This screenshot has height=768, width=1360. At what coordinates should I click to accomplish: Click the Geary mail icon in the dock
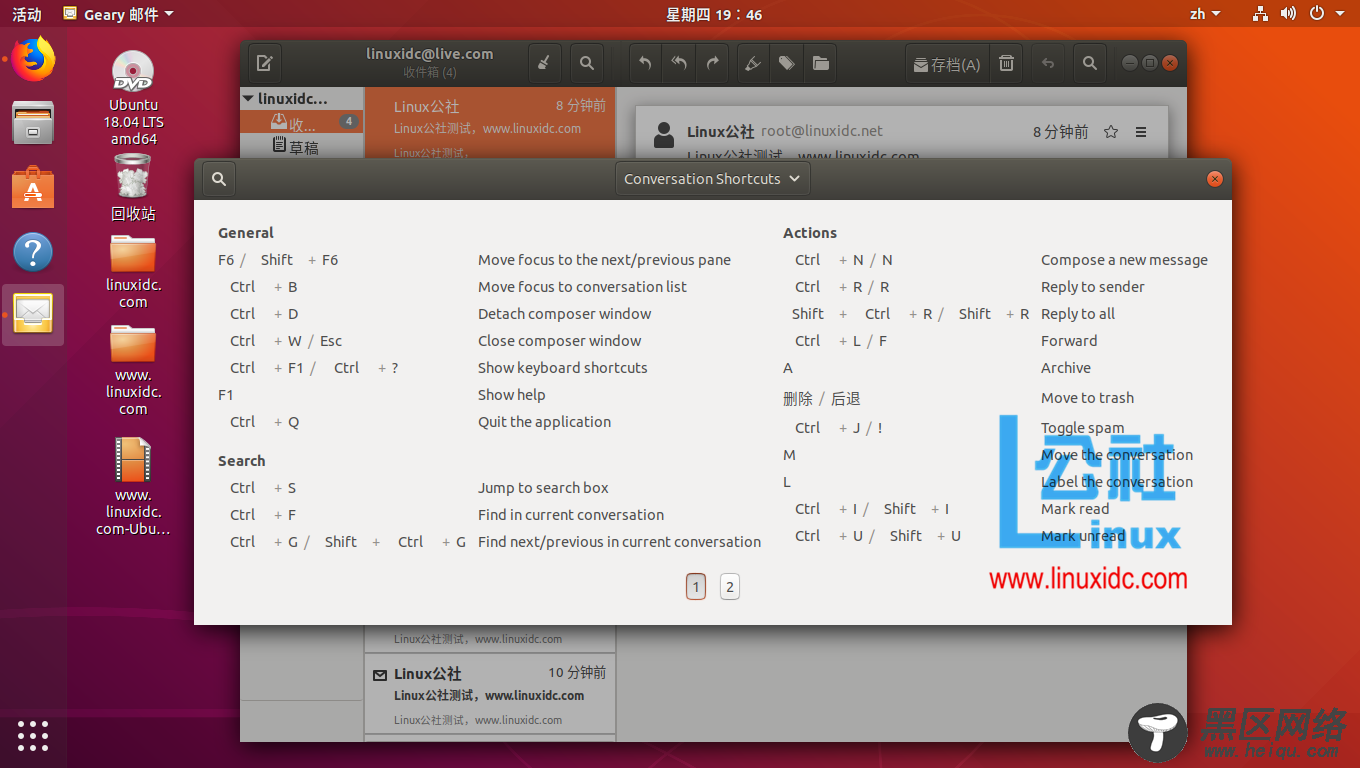(33, 315)
